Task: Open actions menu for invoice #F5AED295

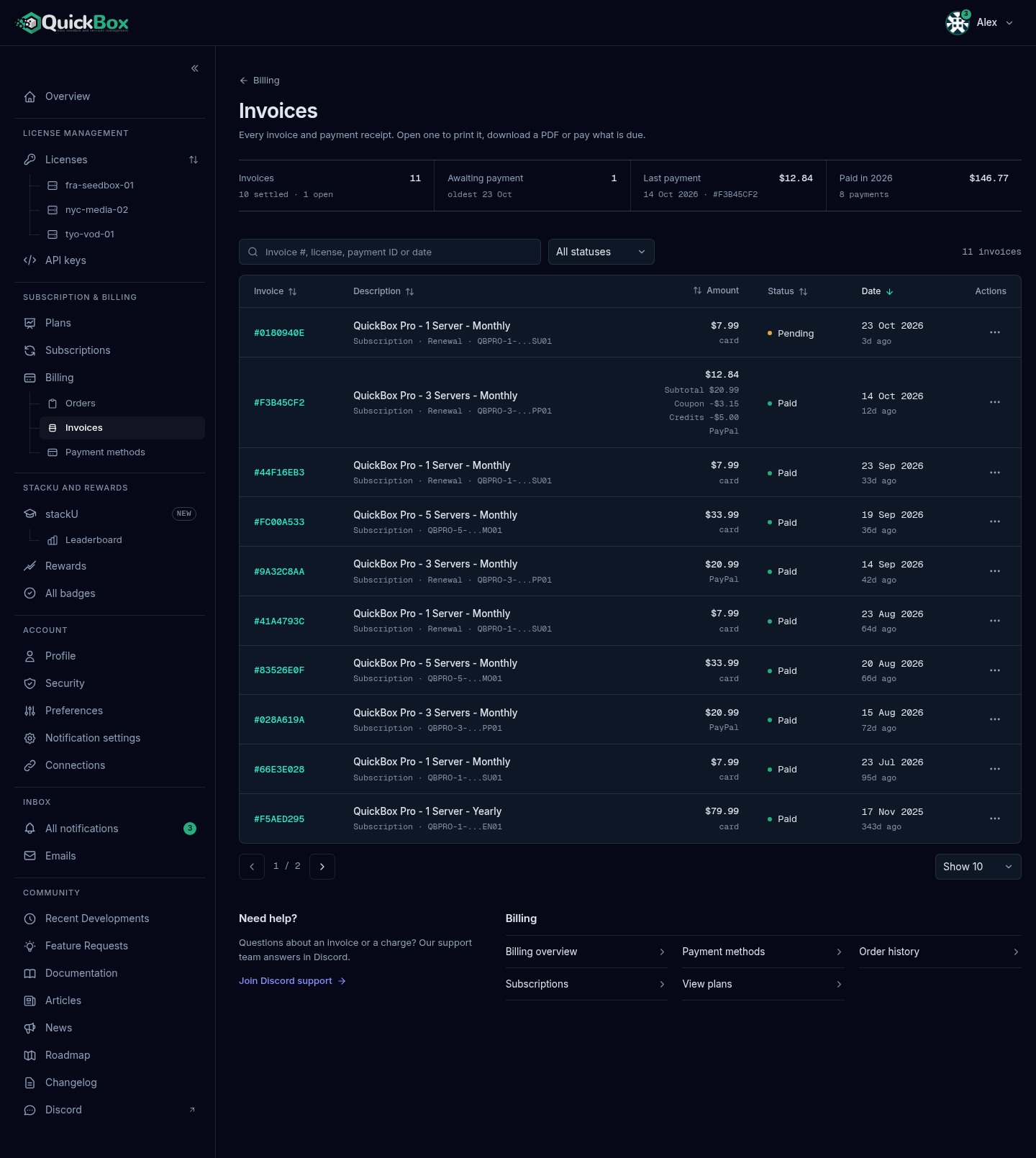Action: click(x=995, y=819)
